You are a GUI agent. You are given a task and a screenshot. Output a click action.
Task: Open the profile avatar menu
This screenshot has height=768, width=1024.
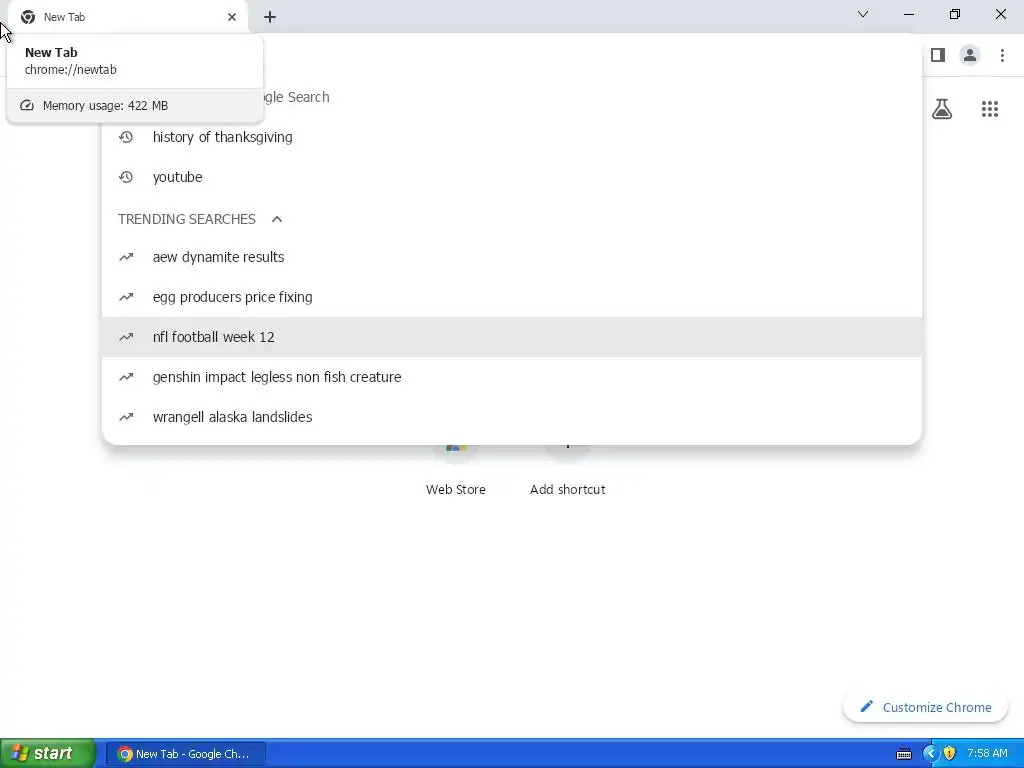point(970,55)
